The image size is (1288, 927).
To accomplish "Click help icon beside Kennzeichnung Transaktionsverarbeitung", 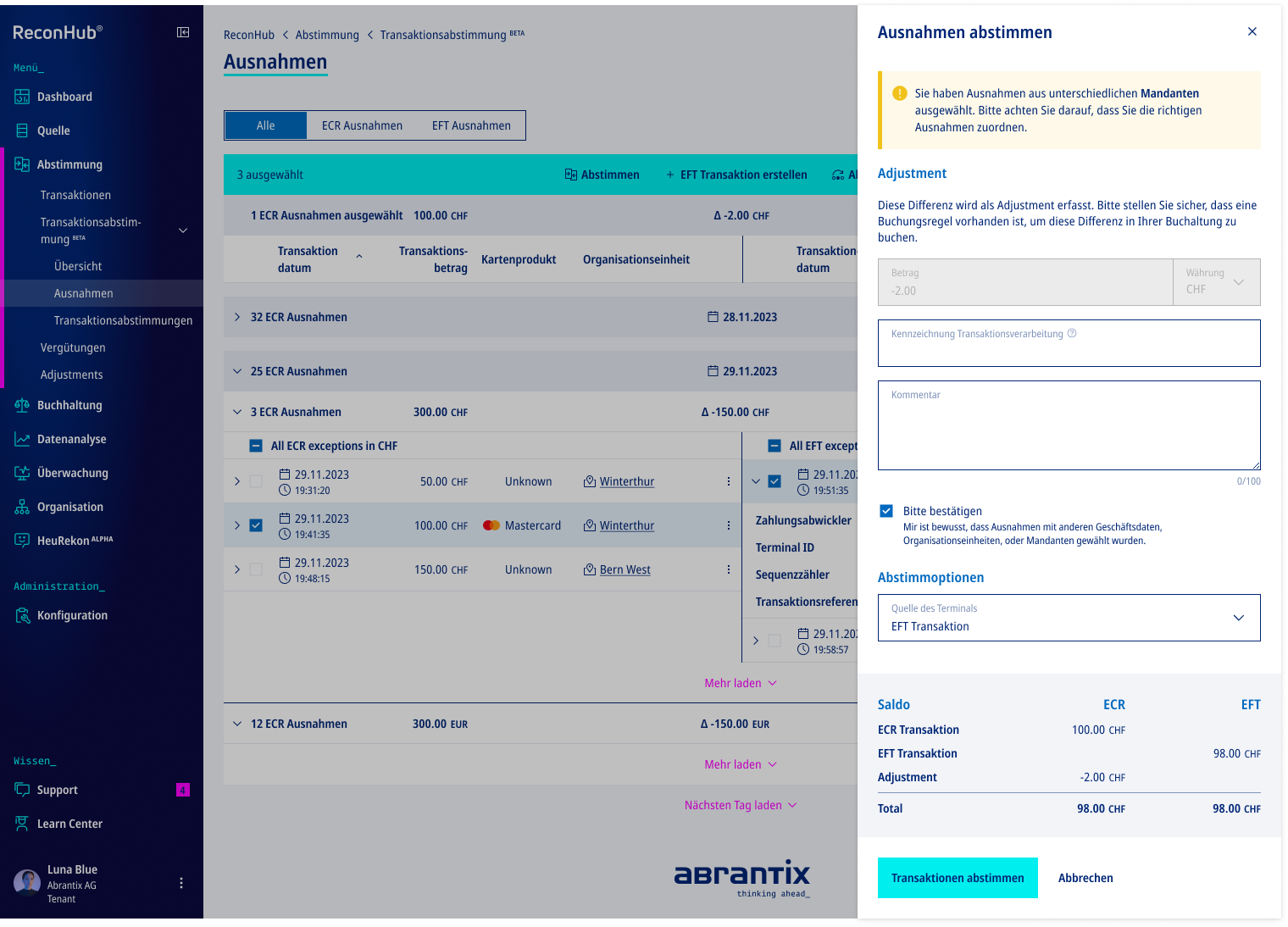I will (1072, 333).
